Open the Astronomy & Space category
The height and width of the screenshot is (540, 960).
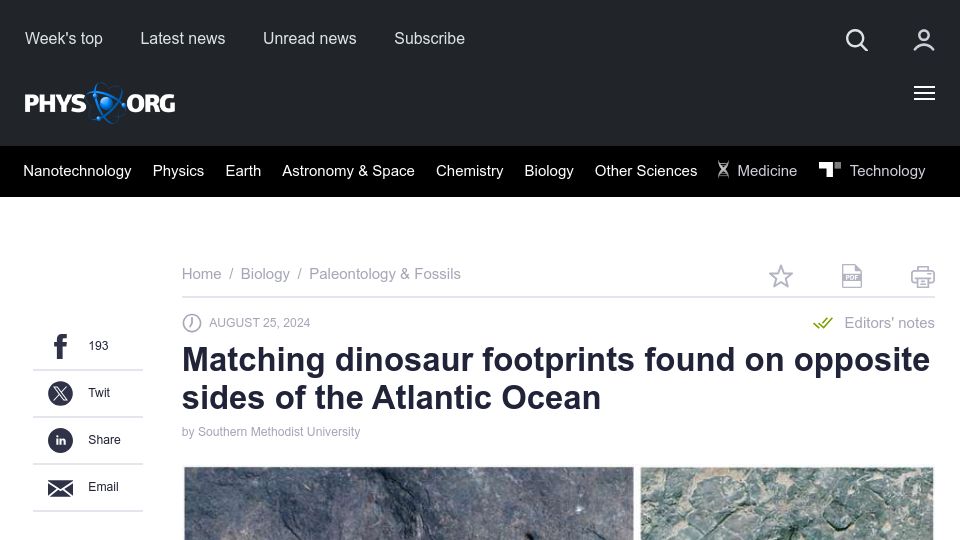point(348,171)
